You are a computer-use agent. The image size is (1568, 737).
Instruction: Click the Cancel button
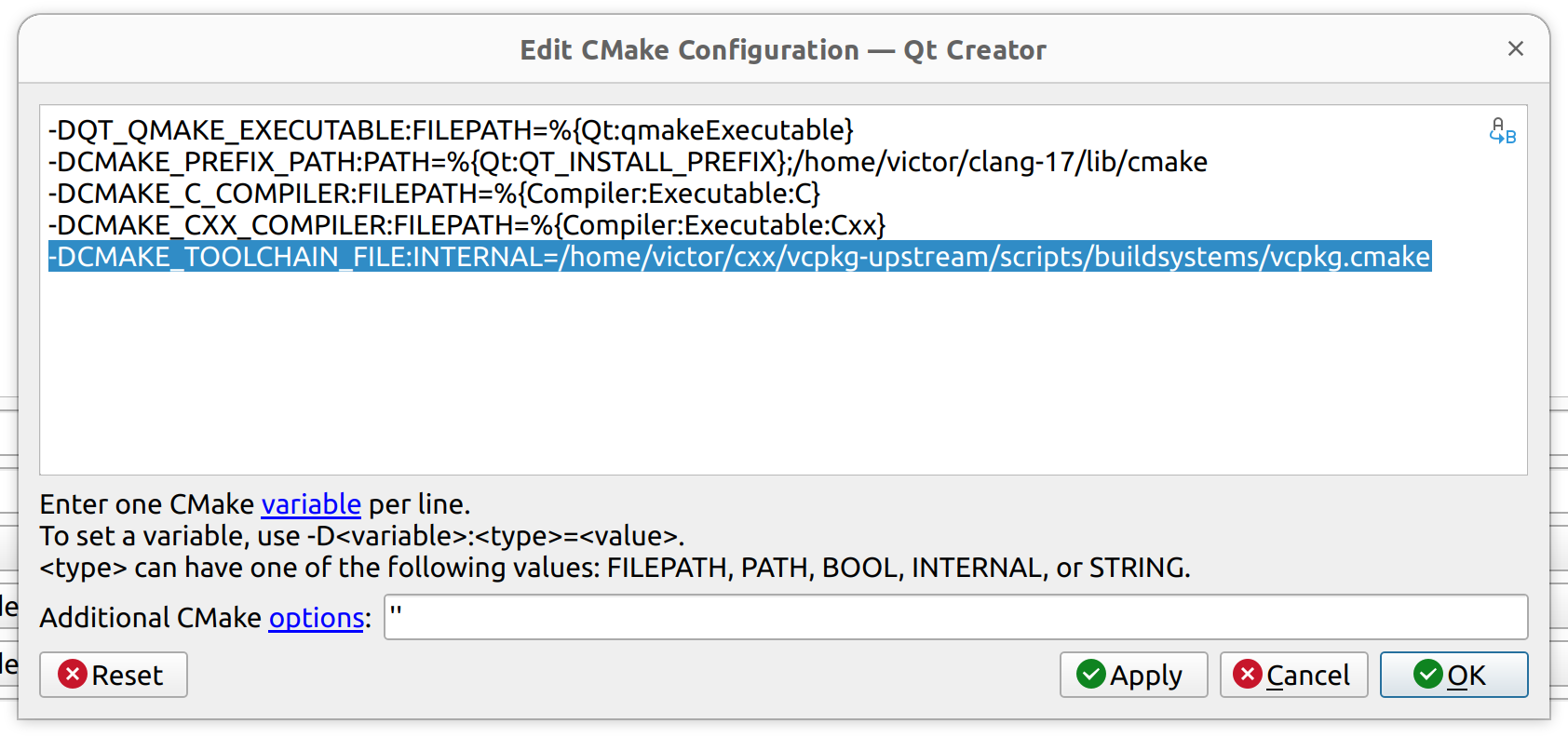point(1293,675)
